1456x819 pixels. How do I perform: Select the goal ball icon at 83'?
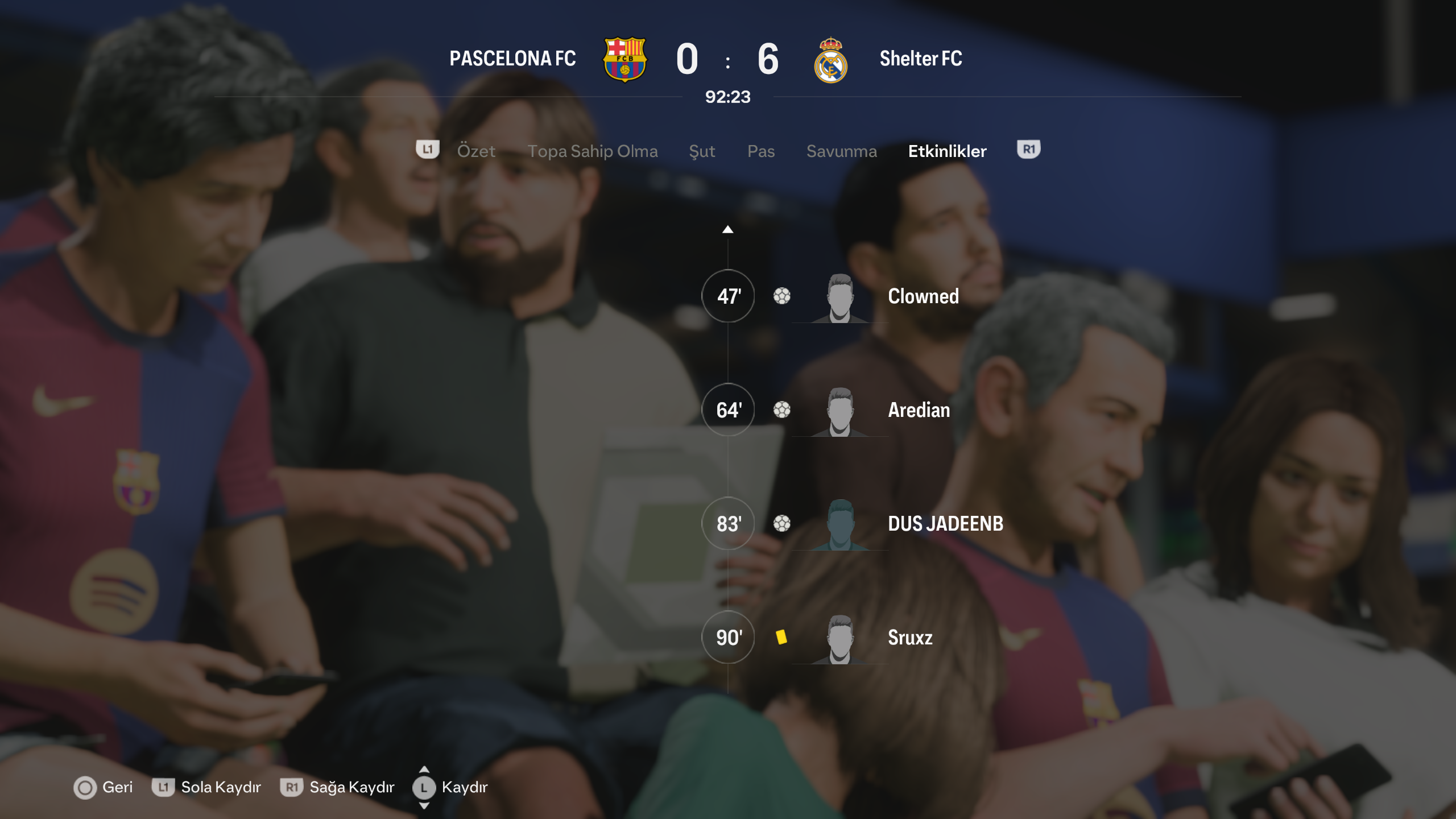point(782,523)
